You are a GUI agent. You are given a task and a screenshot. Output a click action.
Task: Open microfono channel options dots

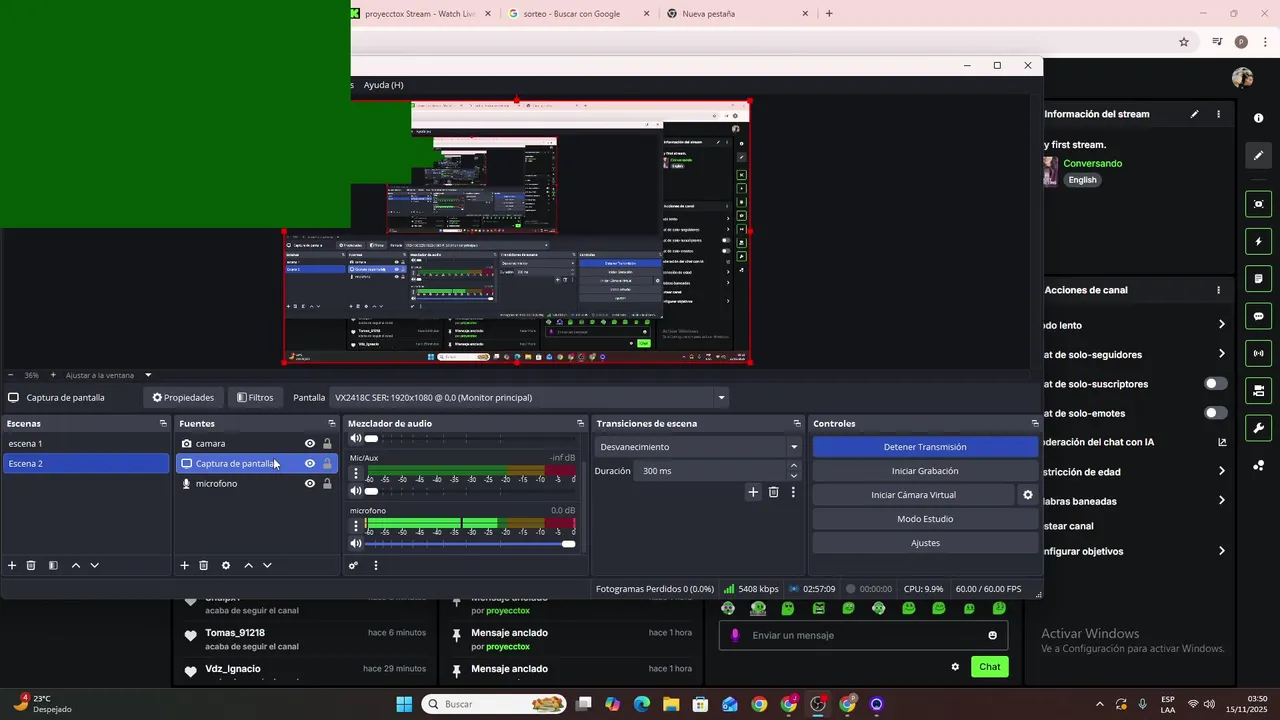tap(356, 526)
